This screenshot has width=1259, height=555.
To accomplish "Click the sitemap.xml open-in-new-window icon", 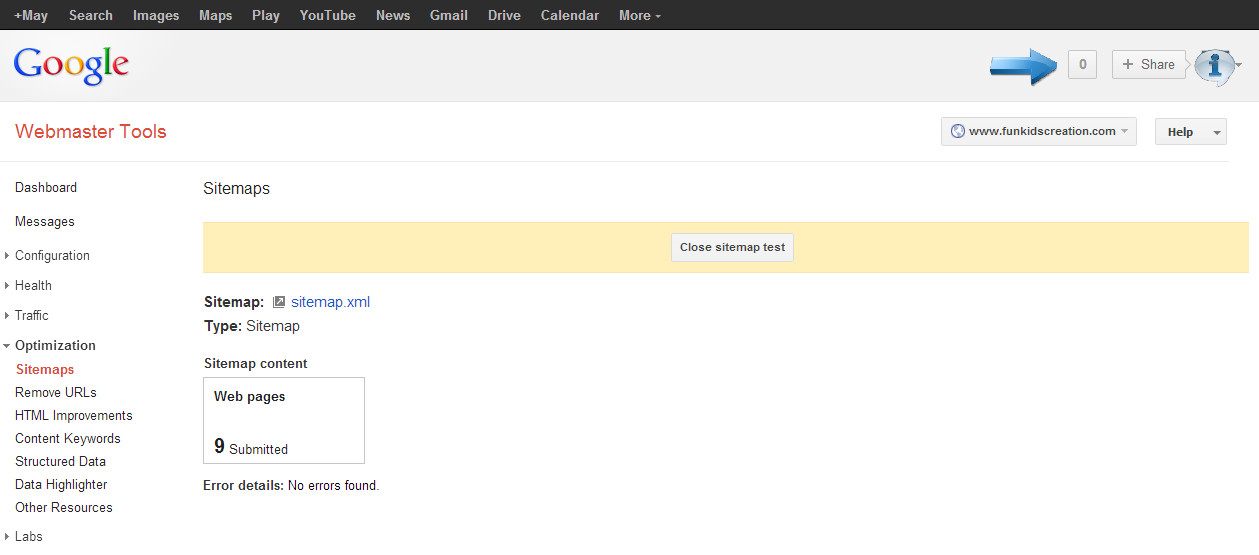I will 279,302.
